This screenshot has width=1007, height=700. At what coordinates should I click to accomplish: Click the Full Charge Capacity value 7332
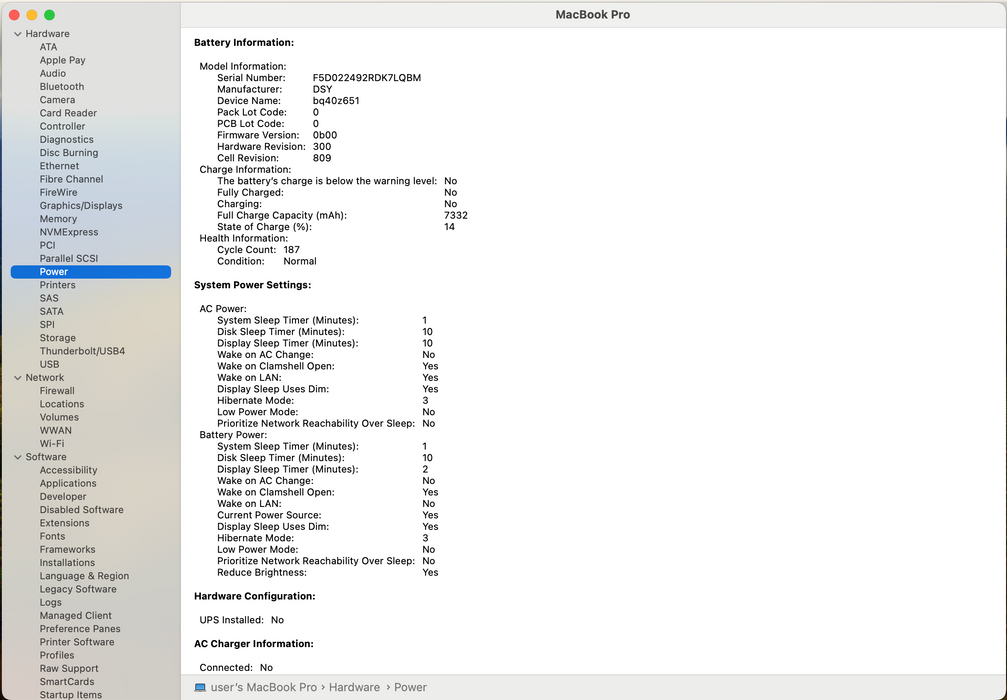pyautogui.click(x=456, y=216)
